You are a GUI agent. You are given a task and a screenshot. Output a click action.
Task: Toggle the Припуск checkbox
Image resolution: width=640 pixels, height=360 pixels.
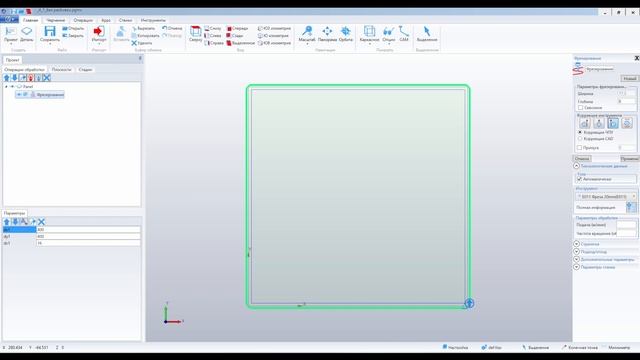pyautogui.click(x=580, y=148)
